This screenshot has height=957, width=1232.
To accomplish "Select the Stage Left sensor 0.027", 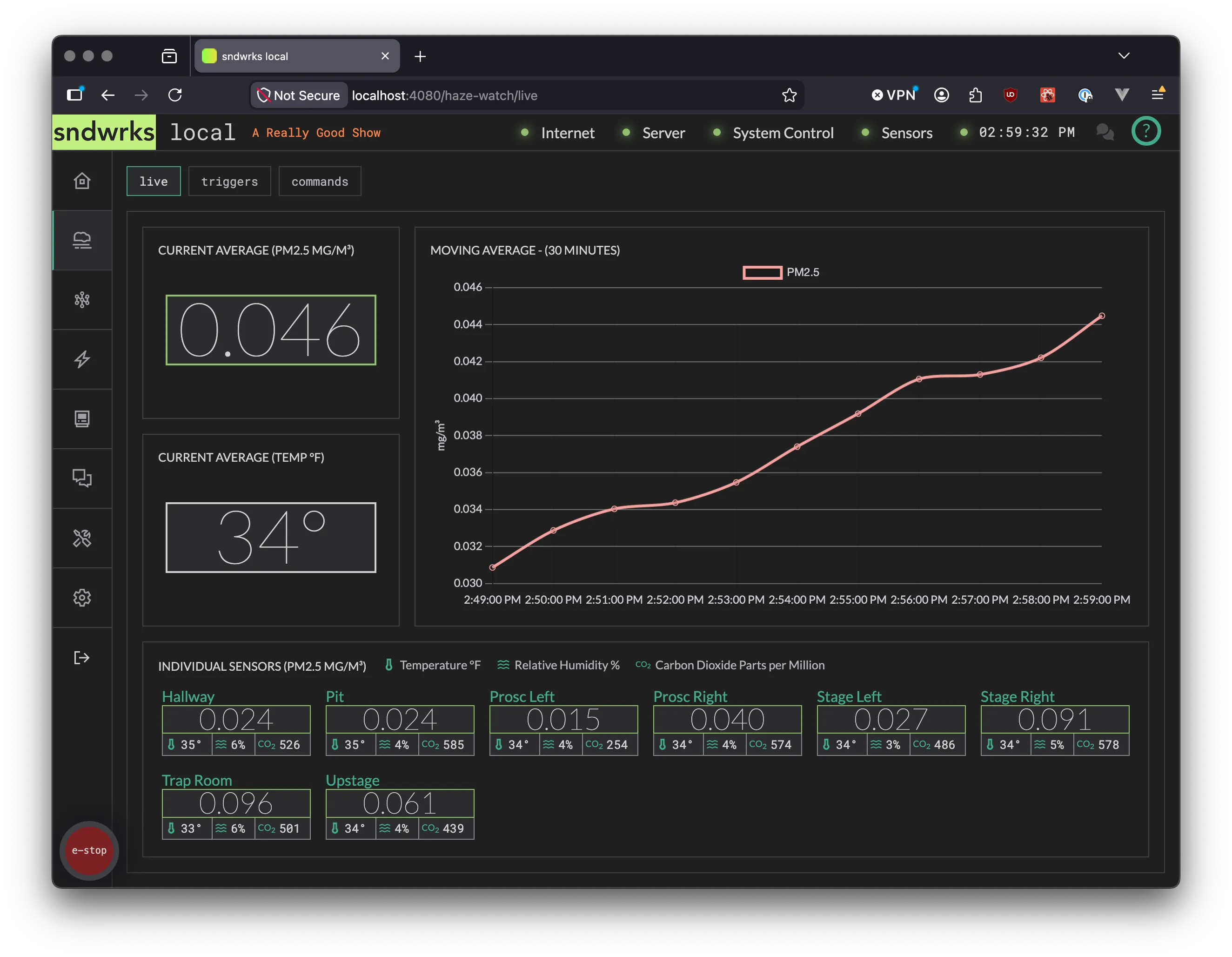I will 891,720.
